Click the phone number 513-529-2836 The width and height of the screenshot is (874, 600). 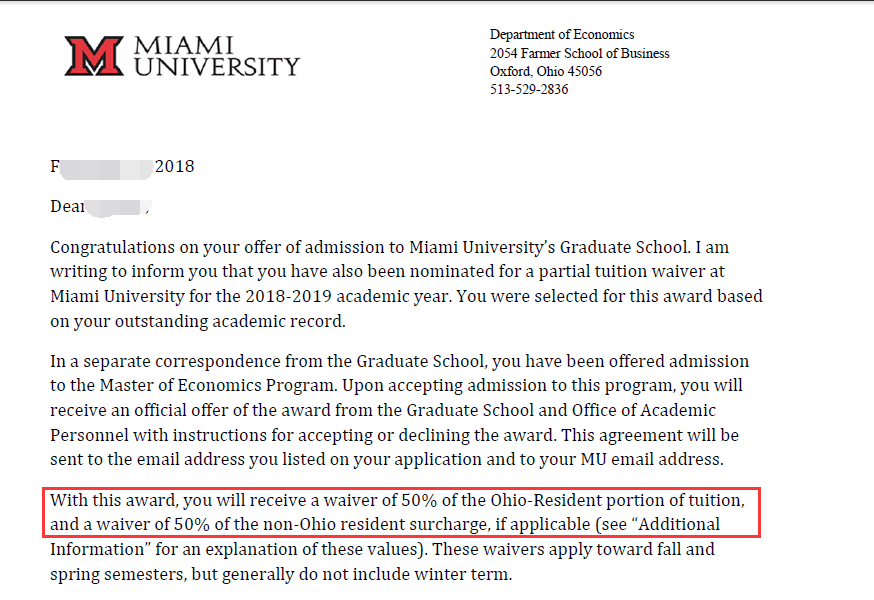pos(528,89)
